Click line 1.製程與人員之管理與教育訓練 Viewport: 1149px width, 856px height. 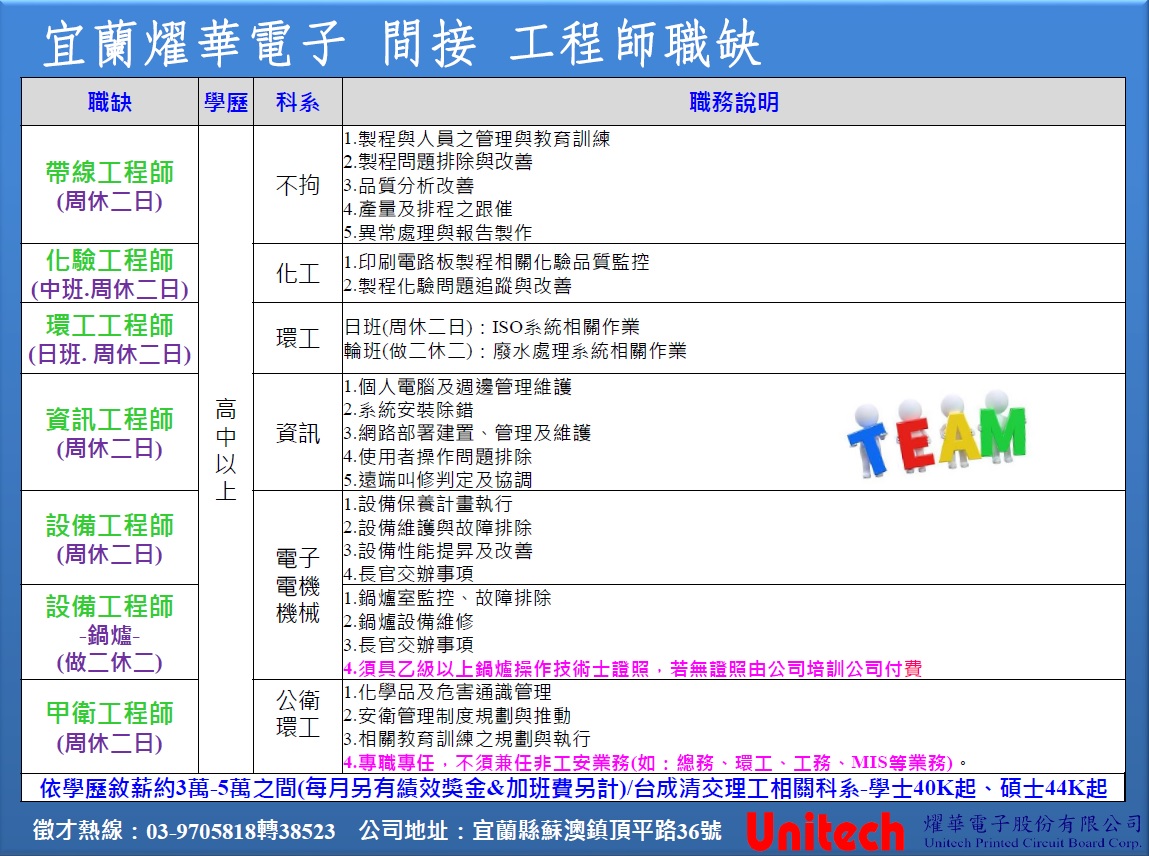point(477,139)
